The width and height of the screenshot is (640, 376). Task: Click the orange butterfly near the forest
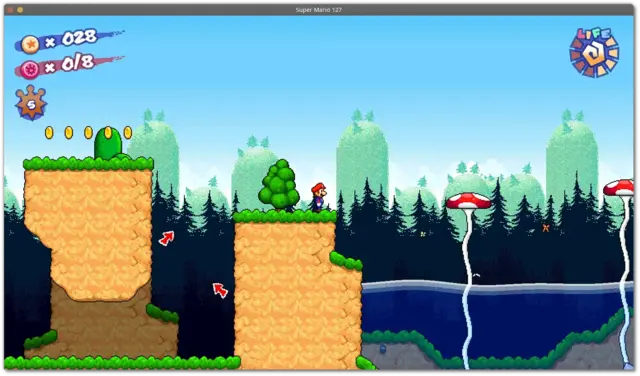pyautogui.click(x=546, y=228)
